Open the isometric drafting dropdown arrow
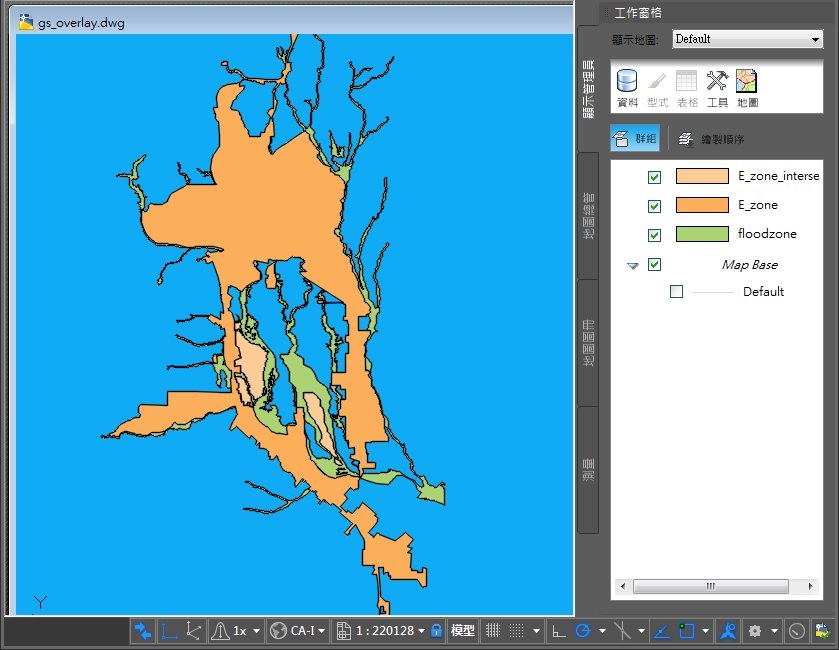Image resolution: width=839 pixels, height=650 pixels. point(641,631)
